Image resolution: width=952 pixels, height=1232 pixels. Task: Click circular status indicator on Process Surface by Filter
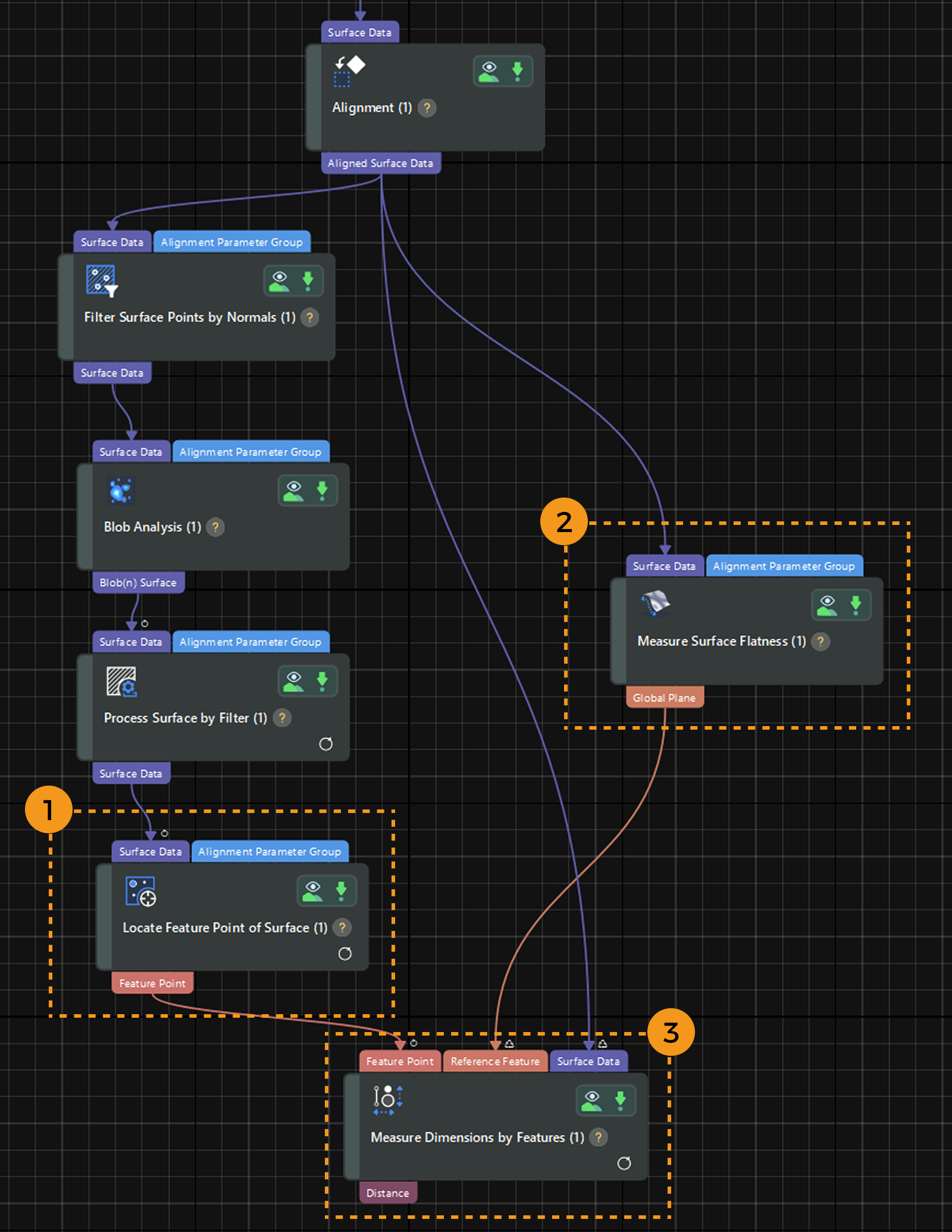tap(325, 744)
